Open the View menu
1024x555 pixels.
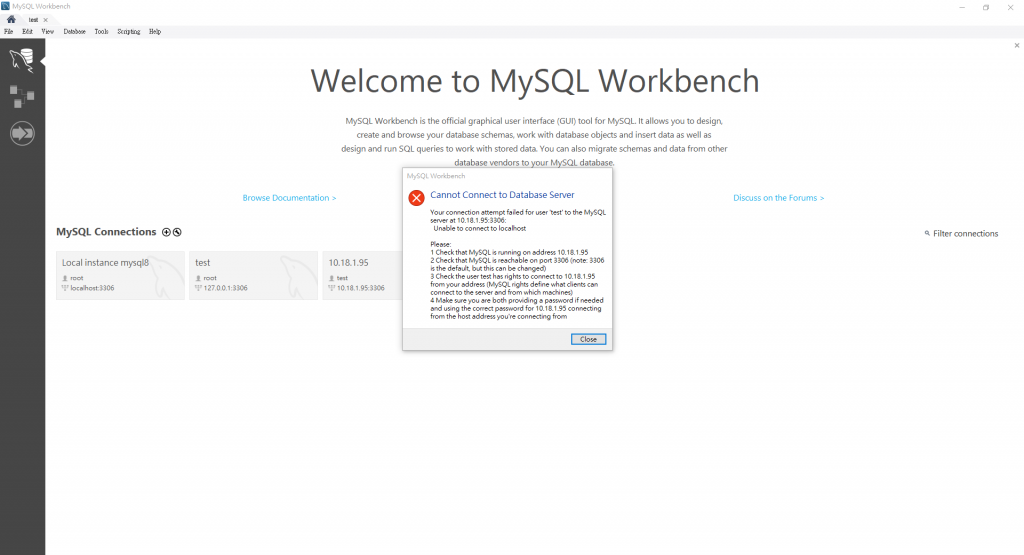coord(48,31)
